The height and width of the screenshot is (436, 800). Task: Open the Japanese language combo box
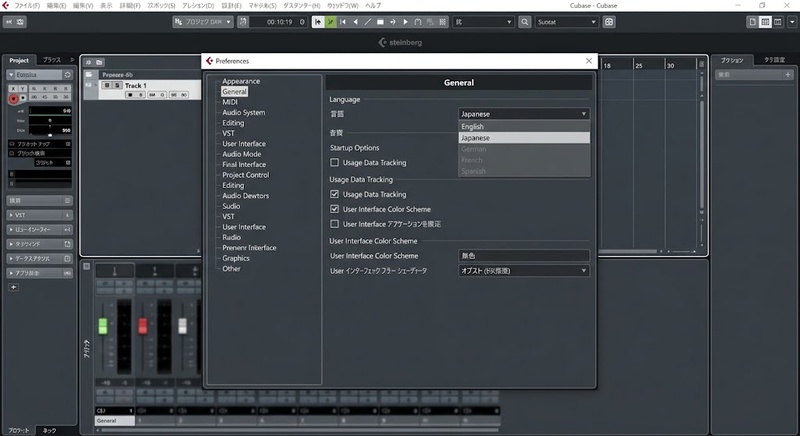point(524,114)
